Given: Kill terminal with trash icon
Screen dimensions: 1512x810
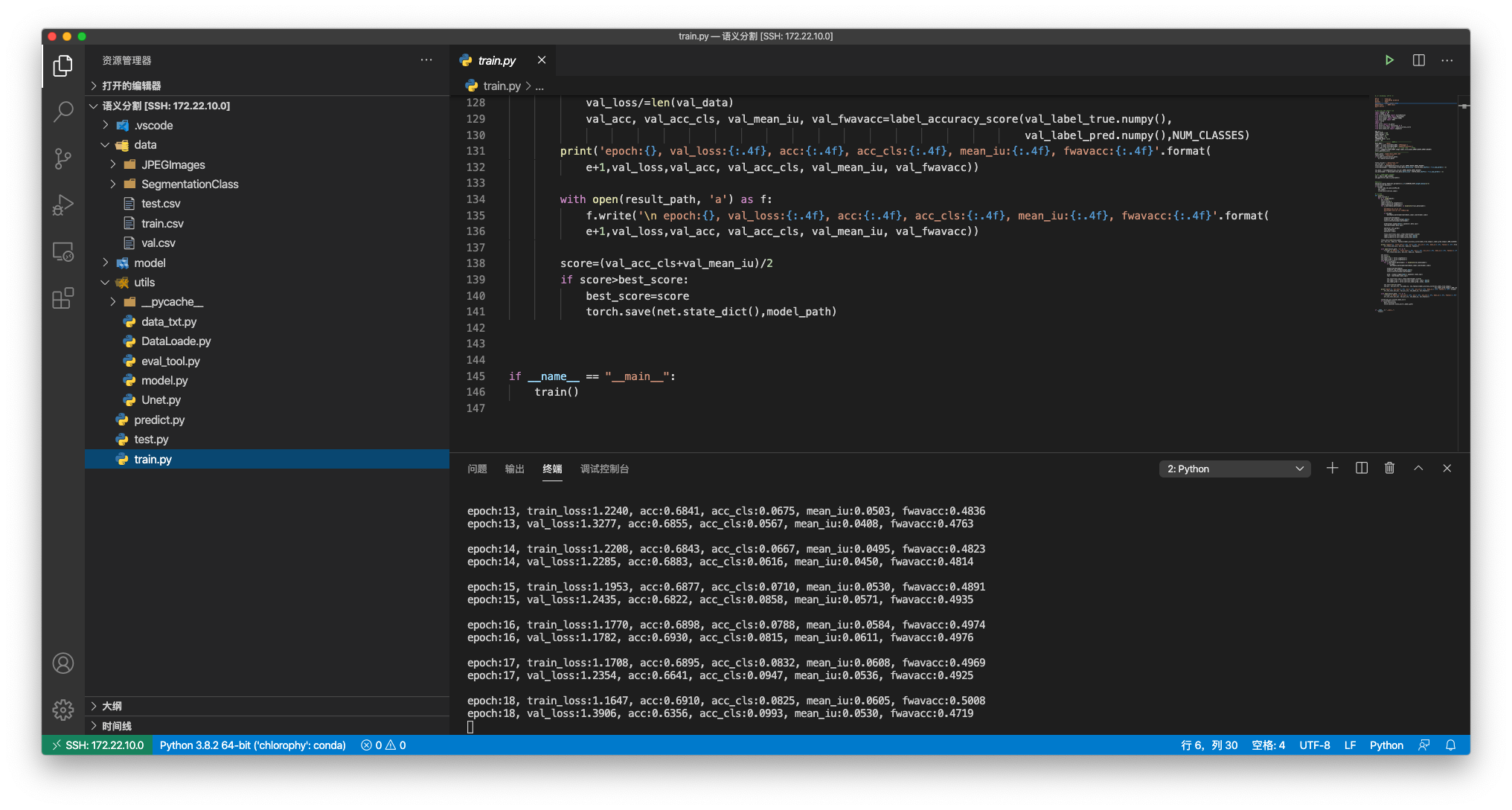Looking at the screenshot, I should coord(1389,468).
